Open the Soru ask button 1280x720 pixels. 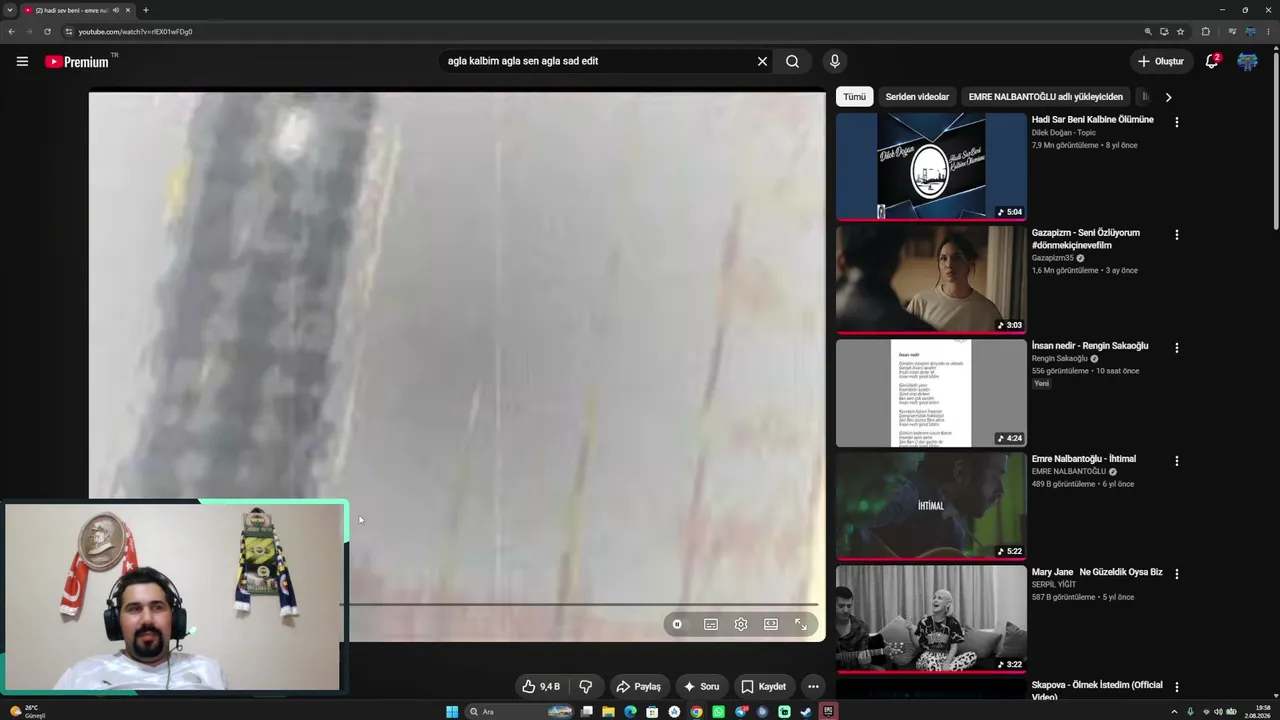701,686
